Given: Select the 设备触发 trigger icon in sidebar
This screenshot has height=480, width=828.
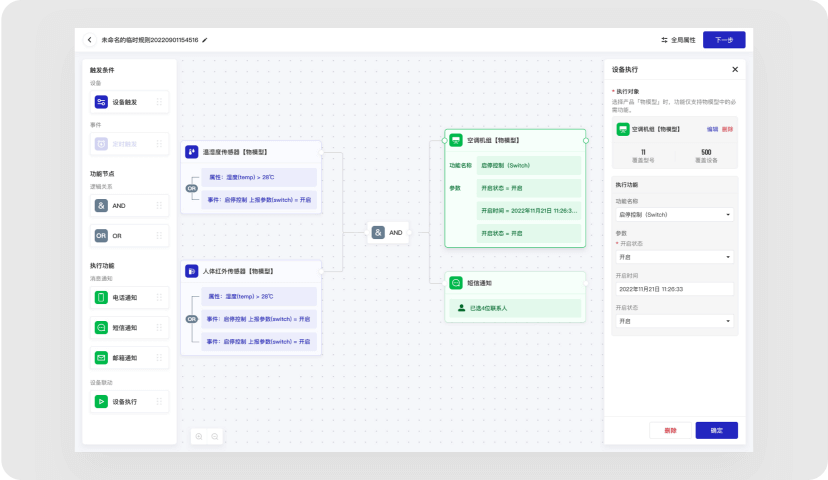Looking at the screenshot, I should click(101, 102).
